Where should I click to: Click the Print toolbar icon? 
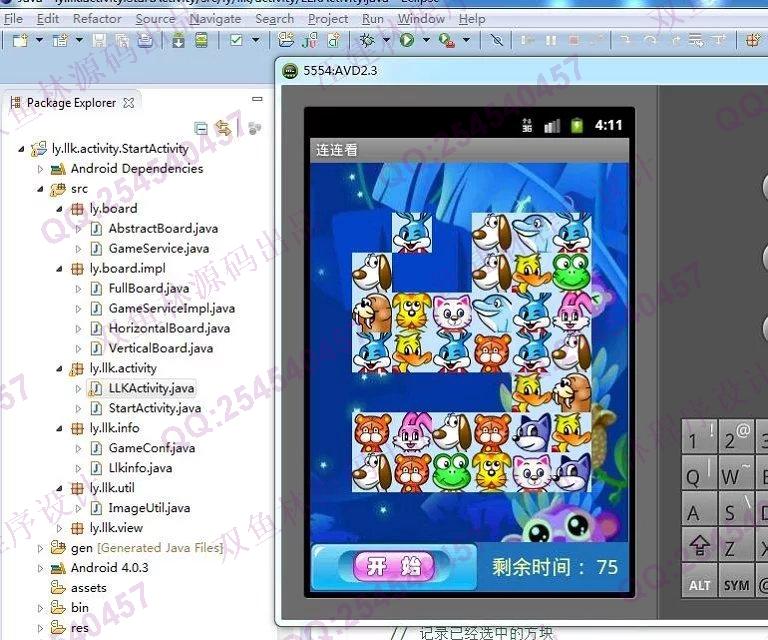144,40
